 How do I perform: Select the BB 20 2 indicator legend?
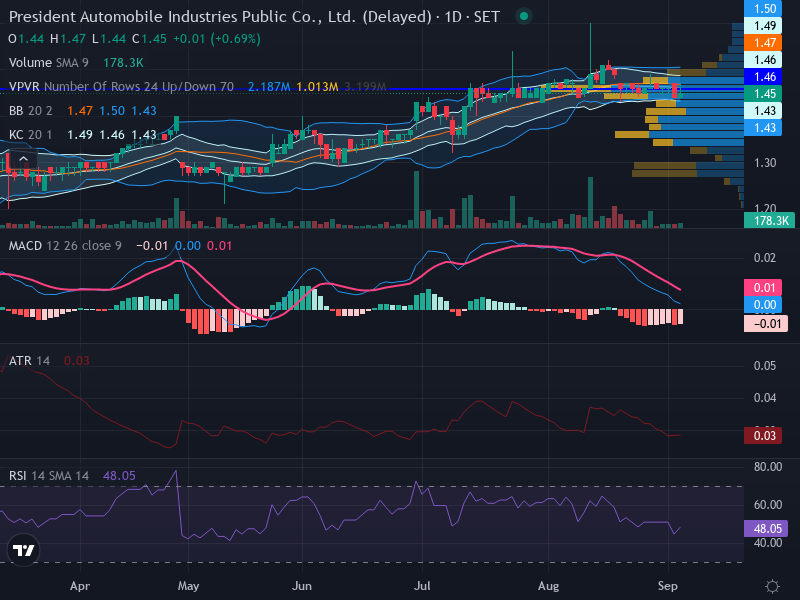tap(31, 111)
